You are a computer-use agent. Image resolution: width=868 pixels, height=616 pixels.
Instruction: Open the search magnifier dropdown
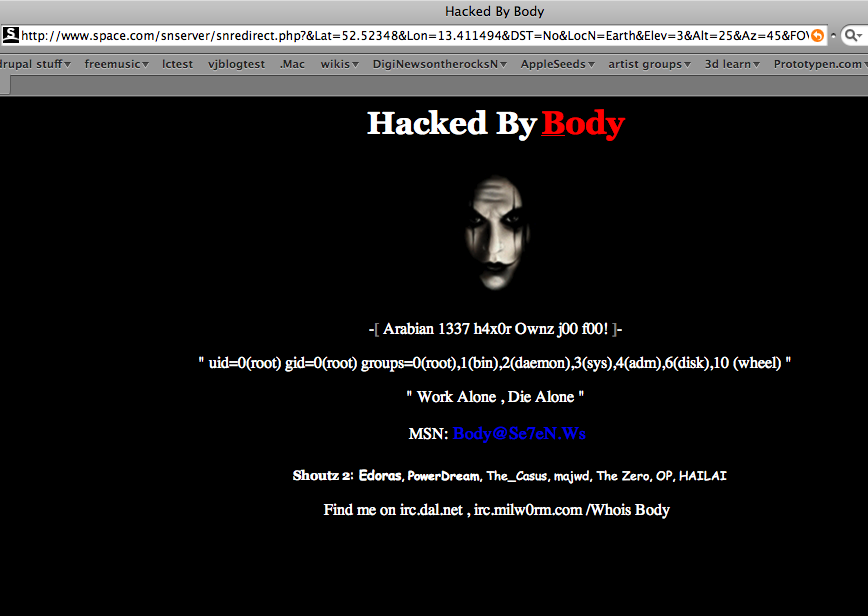point(854,36)
